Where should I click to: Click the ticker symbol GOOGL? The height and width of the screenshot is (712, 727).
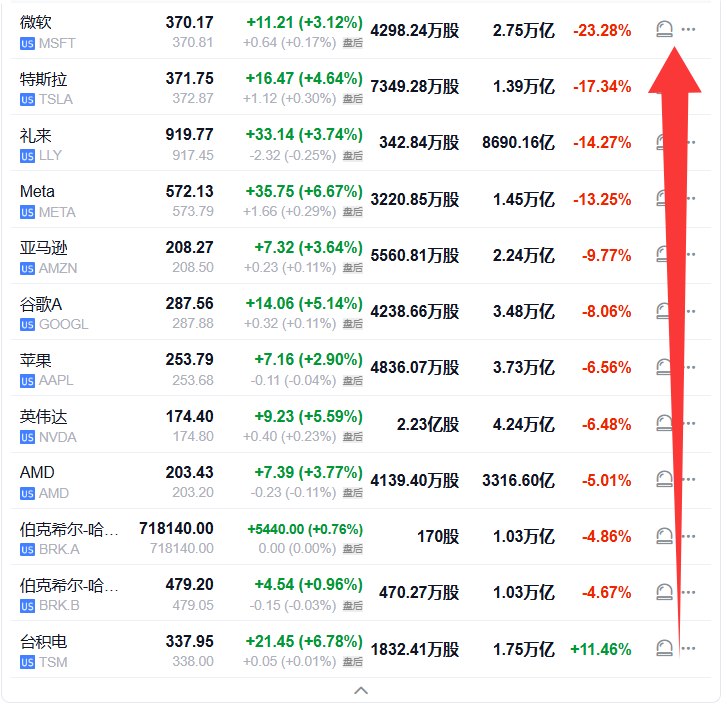64,324
